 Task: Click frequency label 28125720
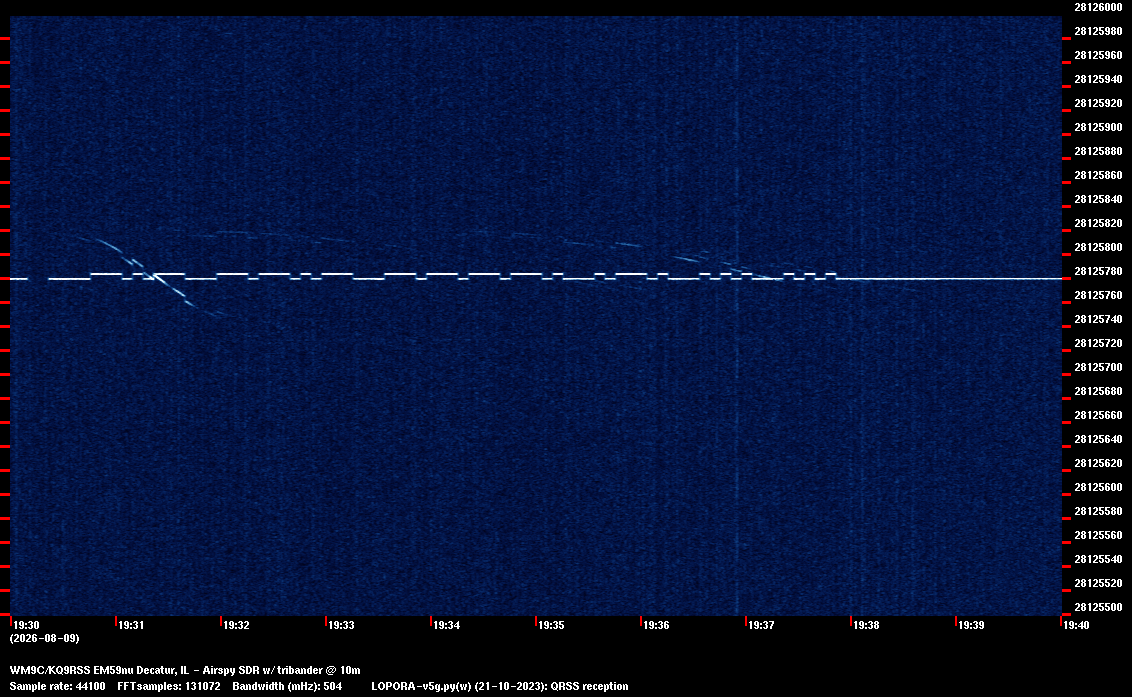click(x=1098, y=343)
